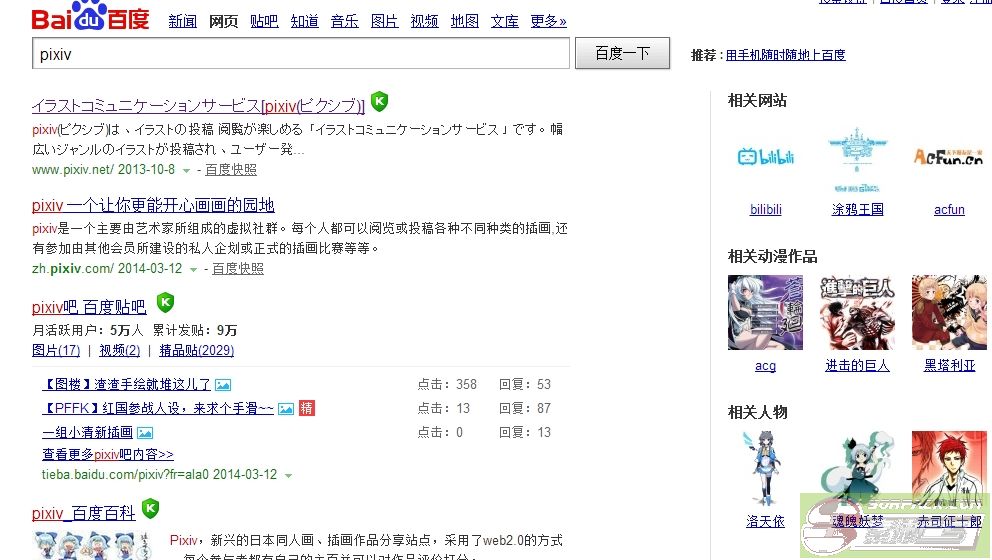Click image icon after 一组小清新插画 post

(145, 433)
